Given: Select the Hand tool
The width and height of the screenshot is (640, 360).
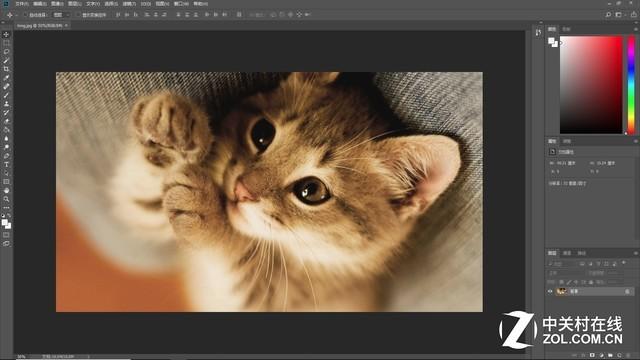Looking at the screenshot, I should 6,191.
